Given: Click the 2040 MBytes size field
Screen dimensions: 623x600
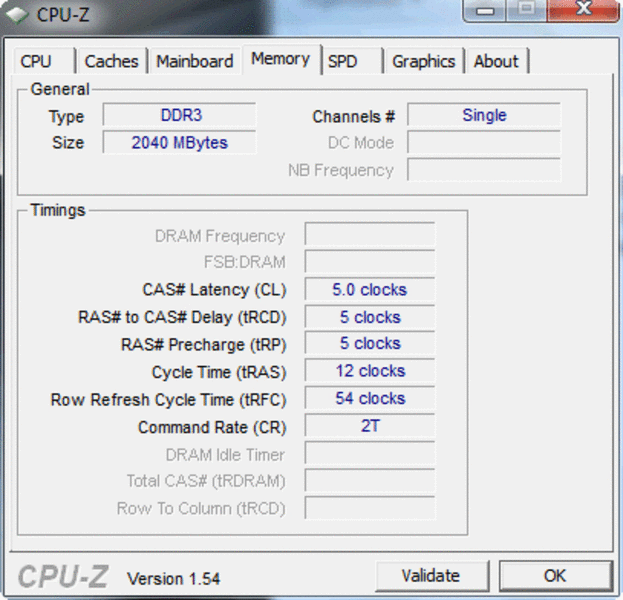Looking at the screenshot, I should [180, 142].
